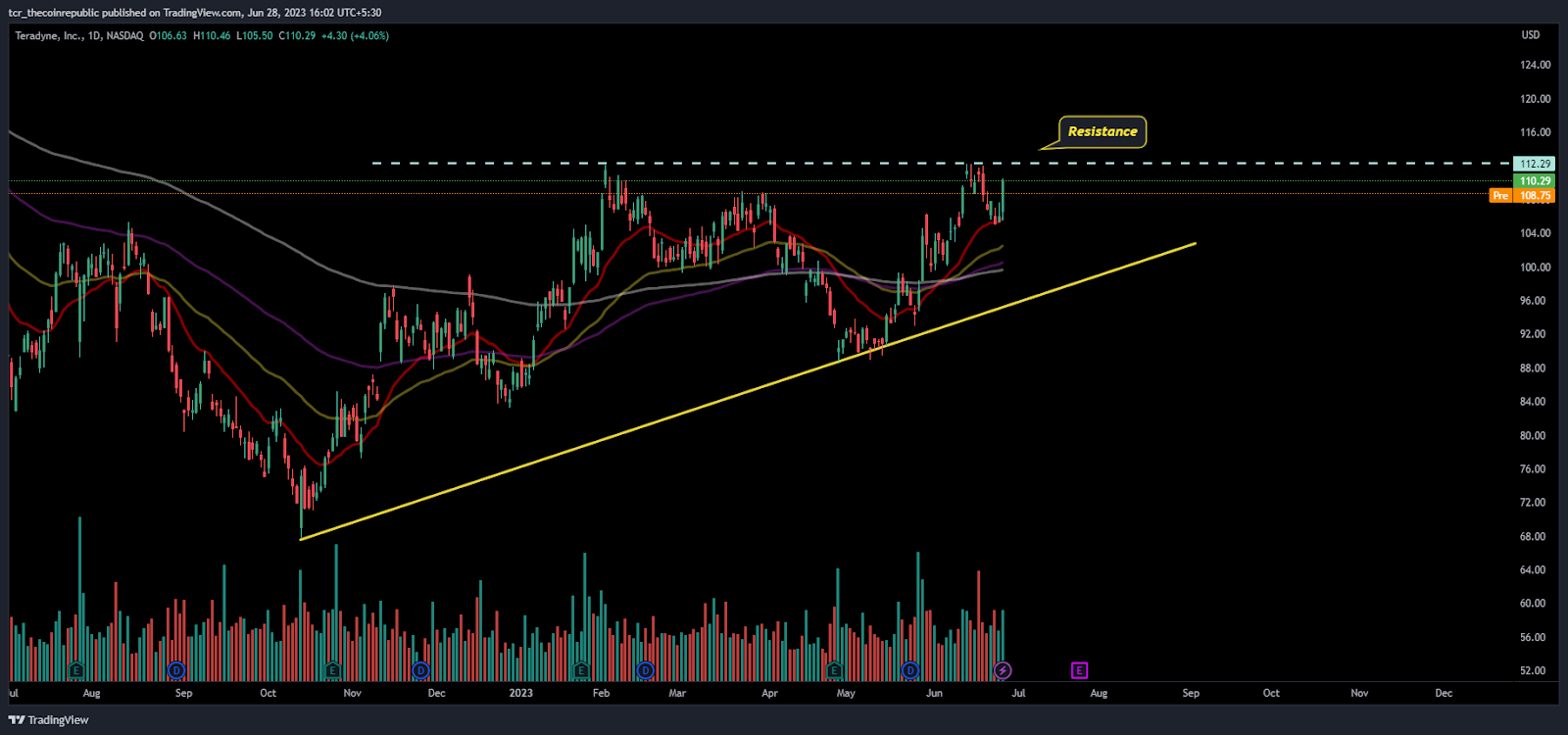Open the dividend marker near Jun
This screenshot has width=1568, height=735.
[910, 670]
